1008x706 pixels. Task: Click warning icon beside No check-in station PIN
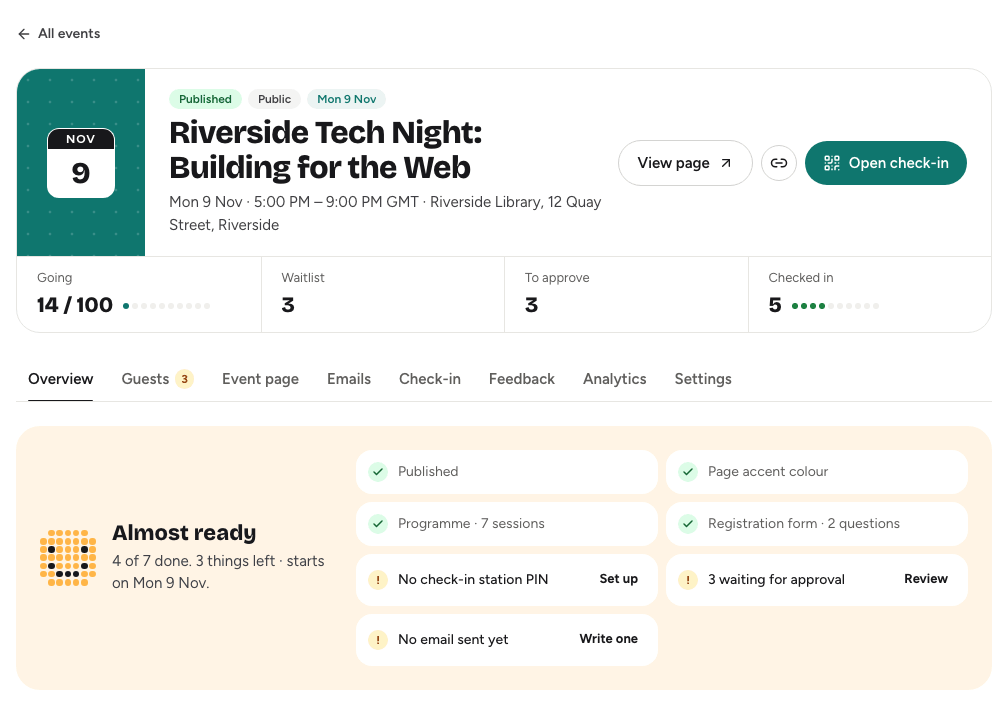378,580
